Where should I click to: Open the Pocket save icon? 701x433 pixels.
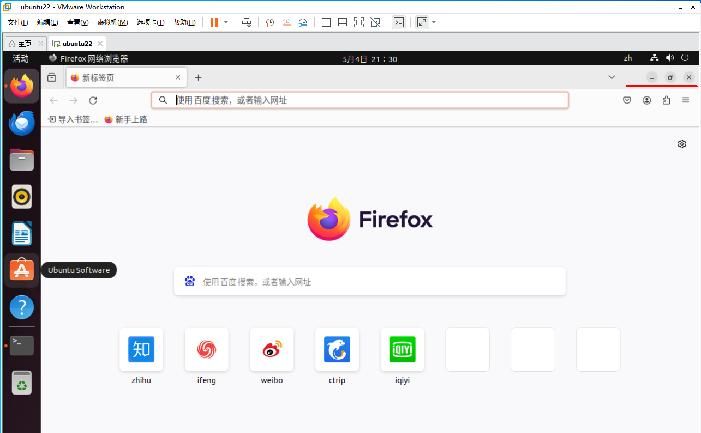[627, 100]
